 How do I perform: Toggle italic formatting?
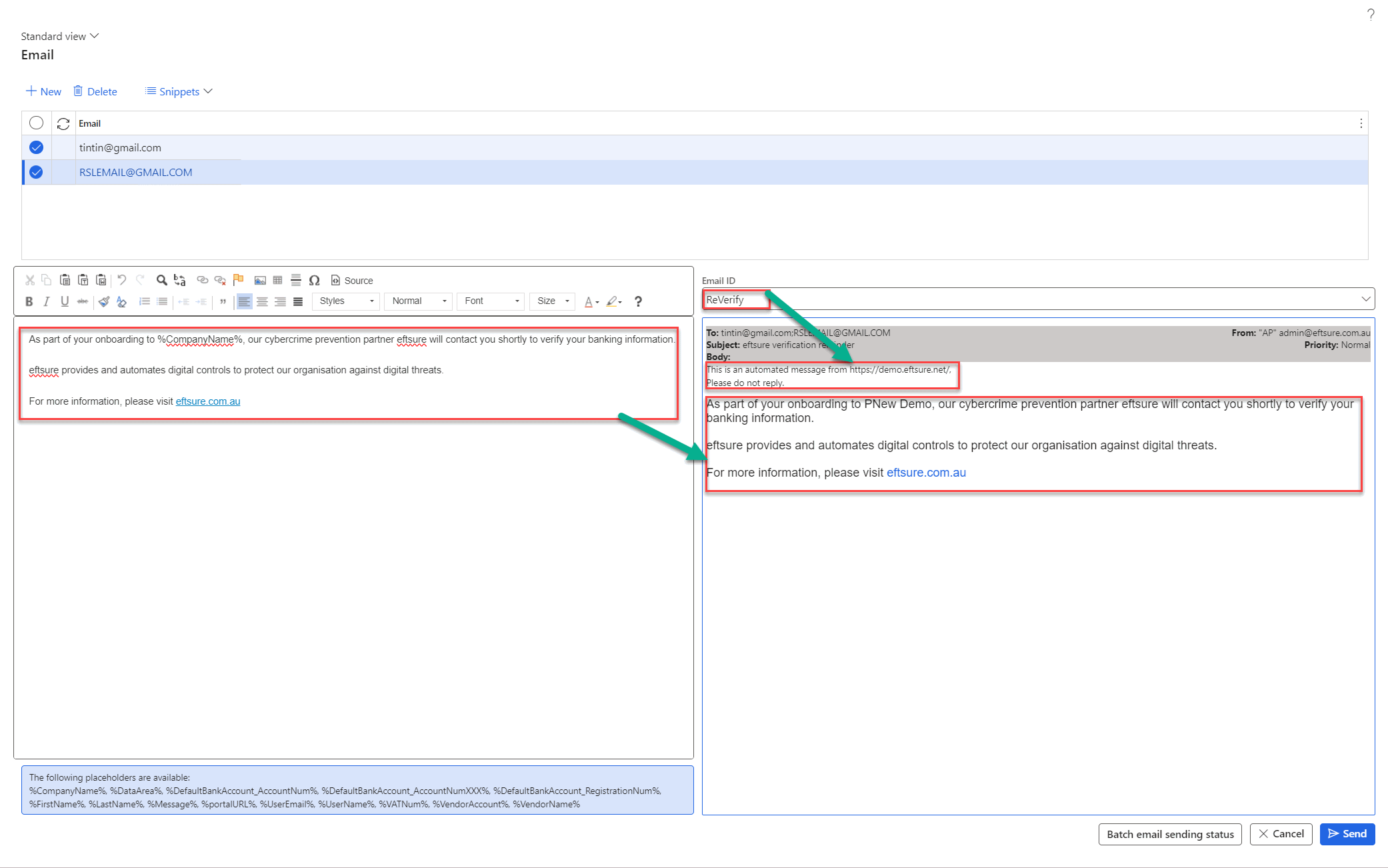pos(46,301)
